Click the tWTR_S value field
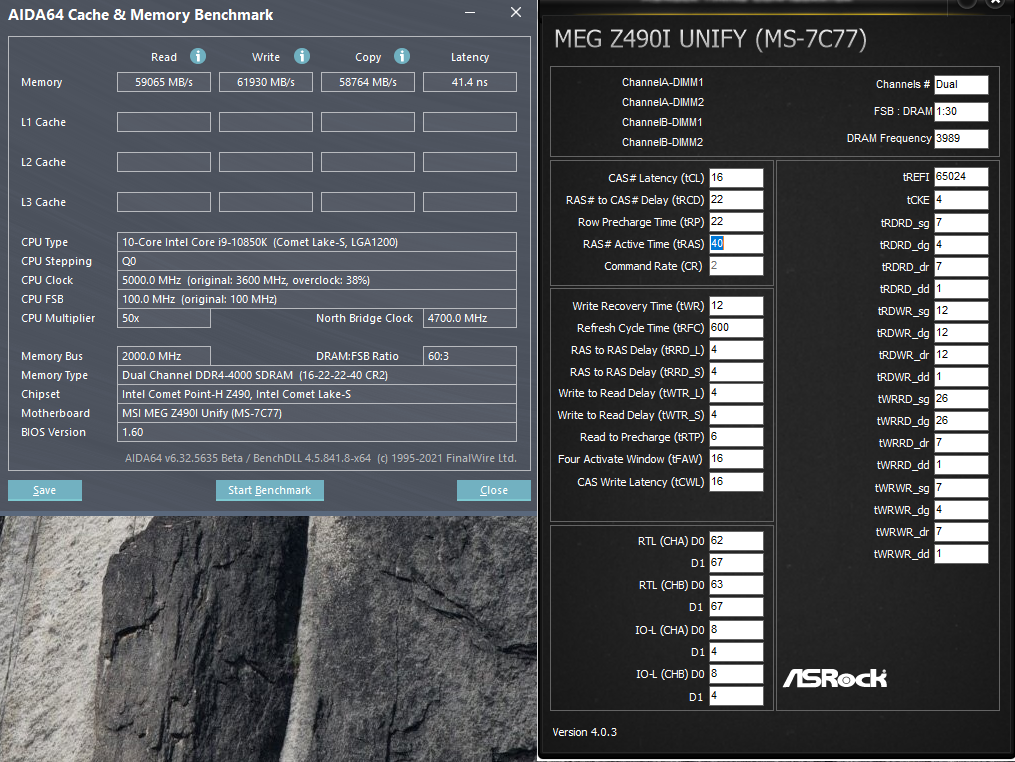The width and height of the screenshot is (1015, 762). click(x=736, y=414)
